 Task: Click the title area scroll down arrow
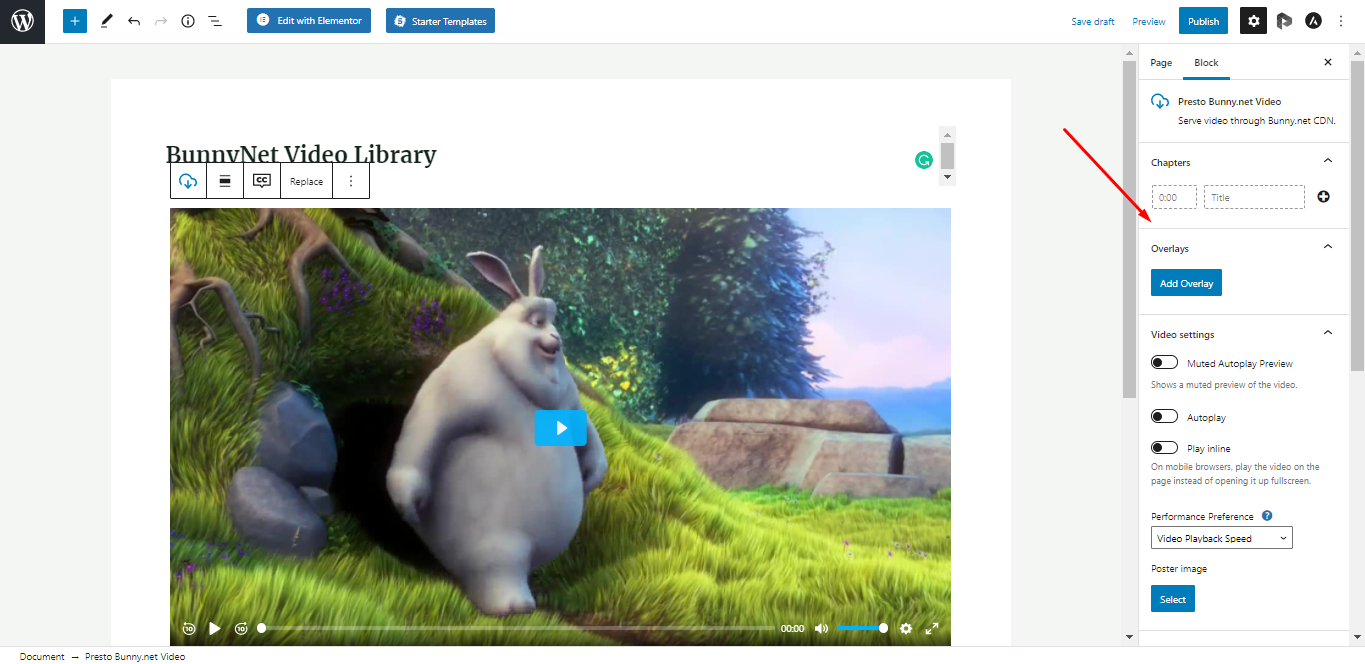click(x=948, y=177)
